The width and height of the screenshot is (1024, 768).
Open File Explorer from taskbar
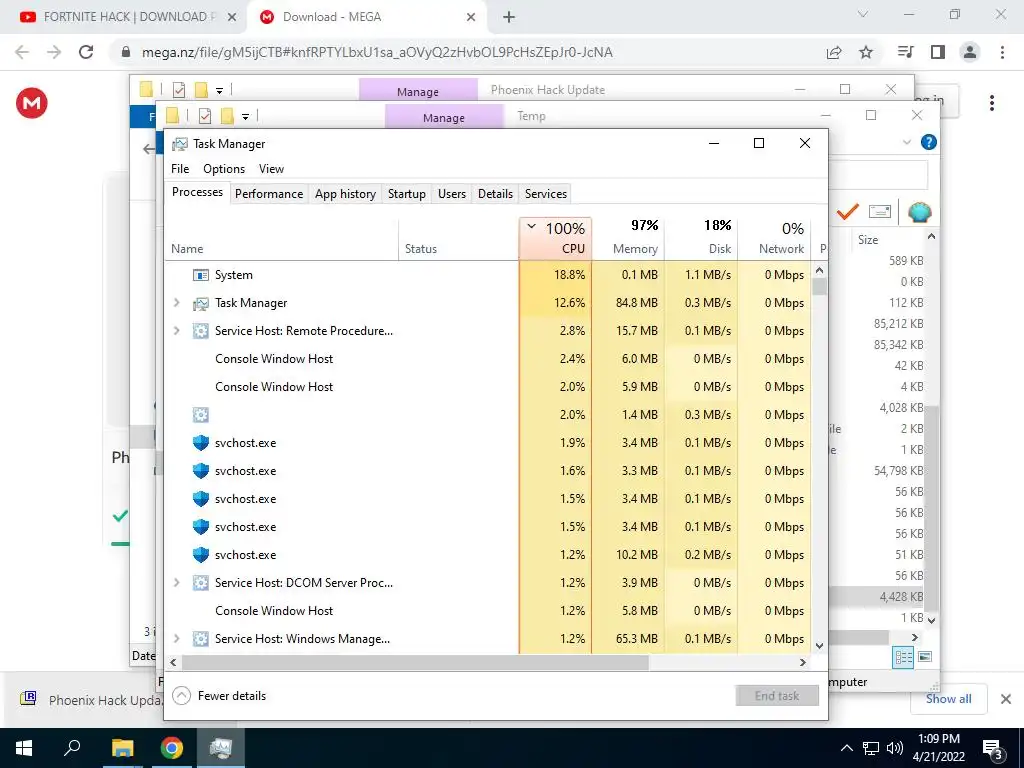(x=122, y=748)
